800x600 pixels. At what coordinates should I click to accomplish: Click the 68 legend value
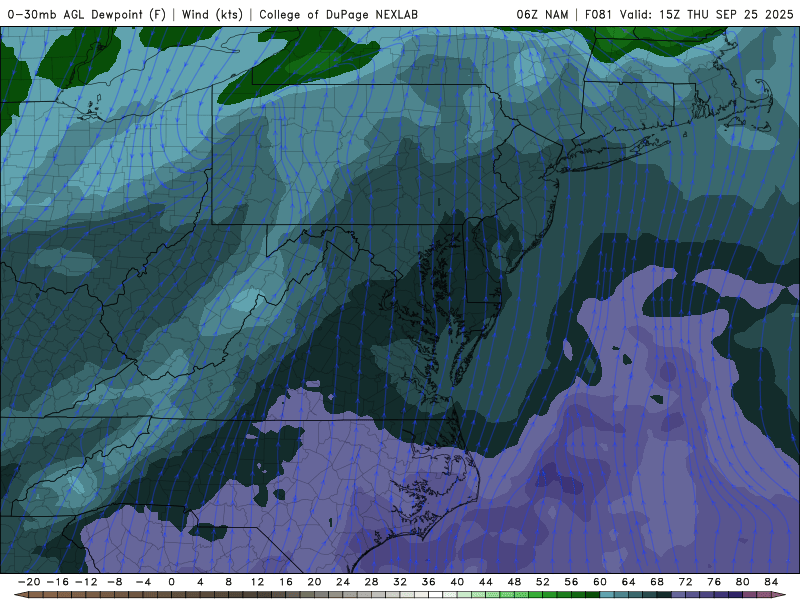tap(657, 582)
